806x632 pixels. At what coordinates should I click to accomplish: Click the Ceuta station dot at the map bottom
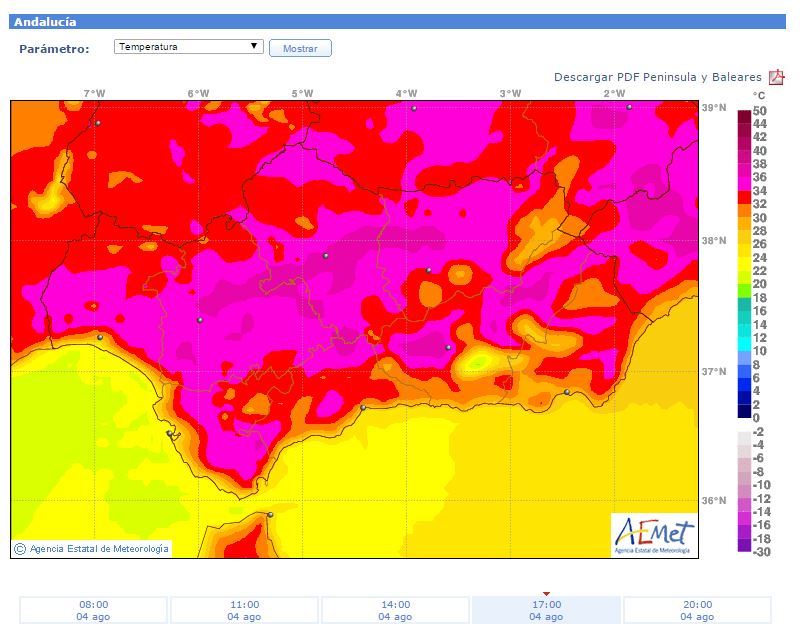pyautogui.click(x=270, y=515)
